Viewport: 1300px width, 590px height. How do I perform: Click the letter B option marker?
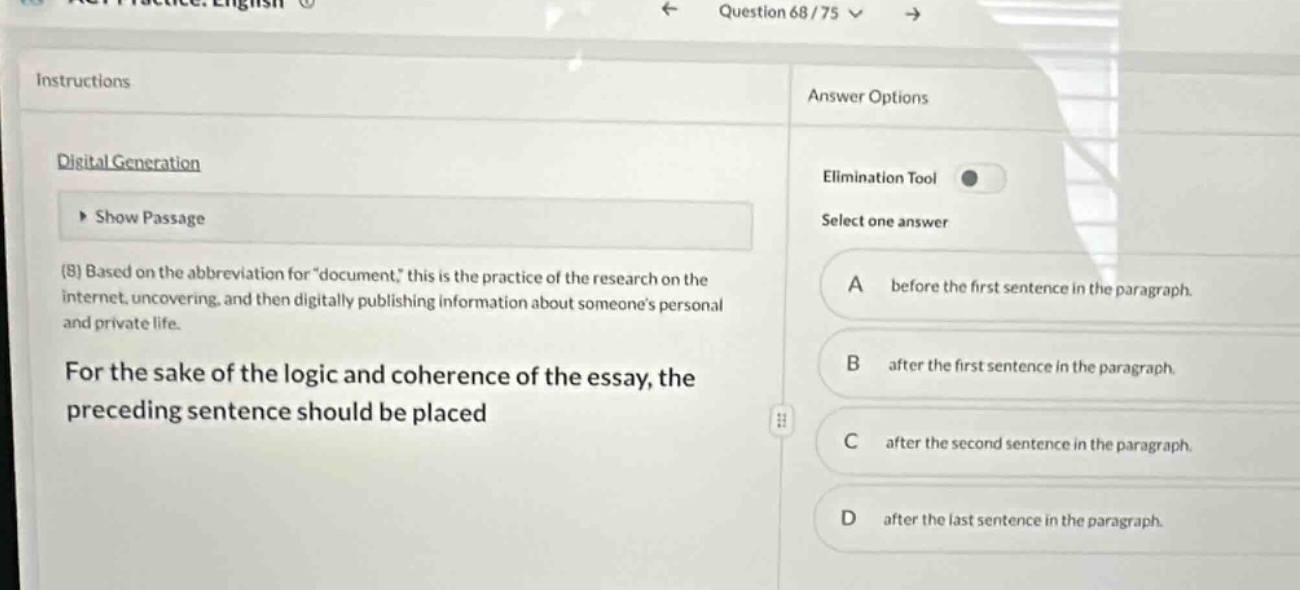point(853,365)
